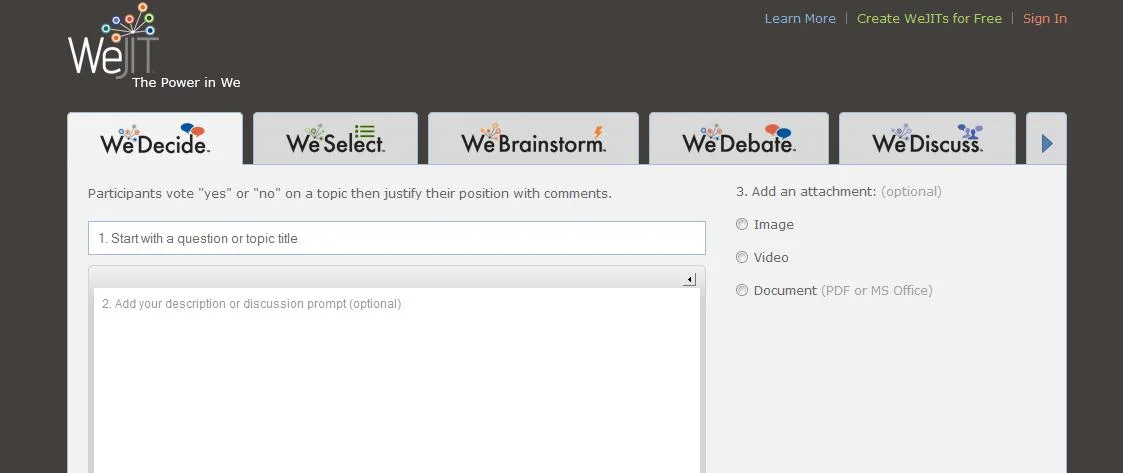Click the "Participants vote" instruction text
The image size is (1123, 473).
point(349,194)
